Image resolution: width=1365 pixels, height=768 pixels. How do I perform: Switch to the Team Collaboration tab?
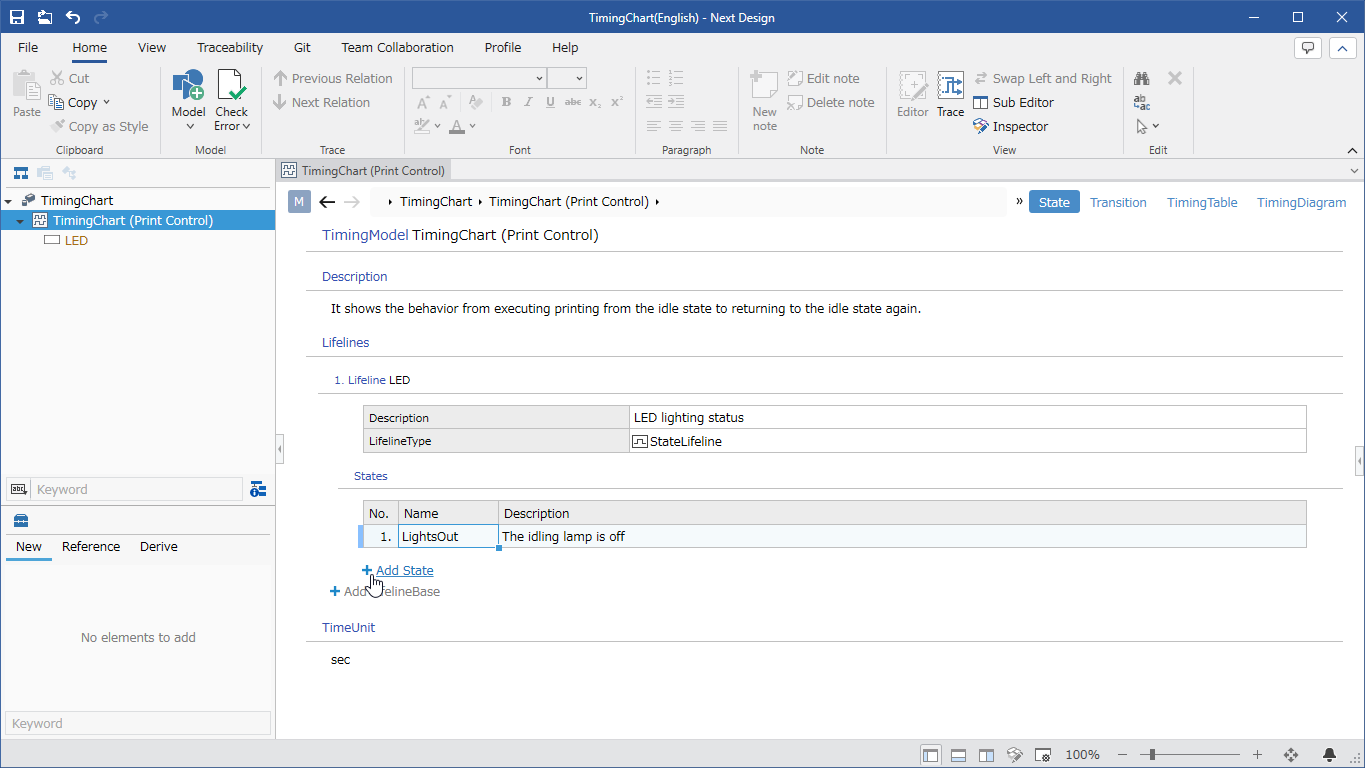pyautogui.click(x=397, y=48)
